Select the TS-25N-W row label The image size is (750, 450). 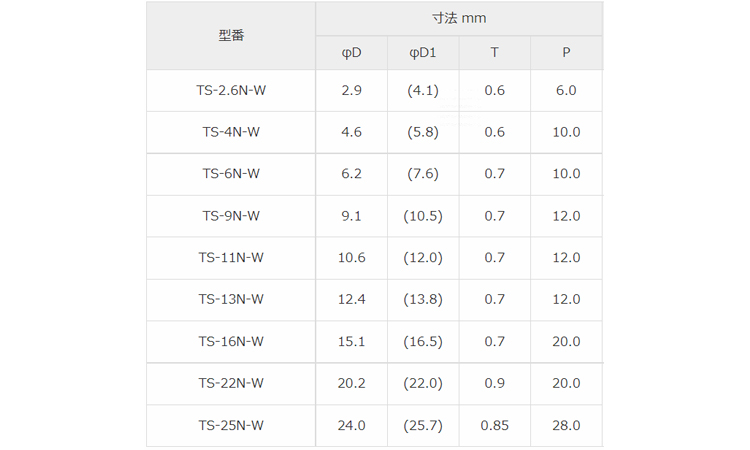pos(231,425)
